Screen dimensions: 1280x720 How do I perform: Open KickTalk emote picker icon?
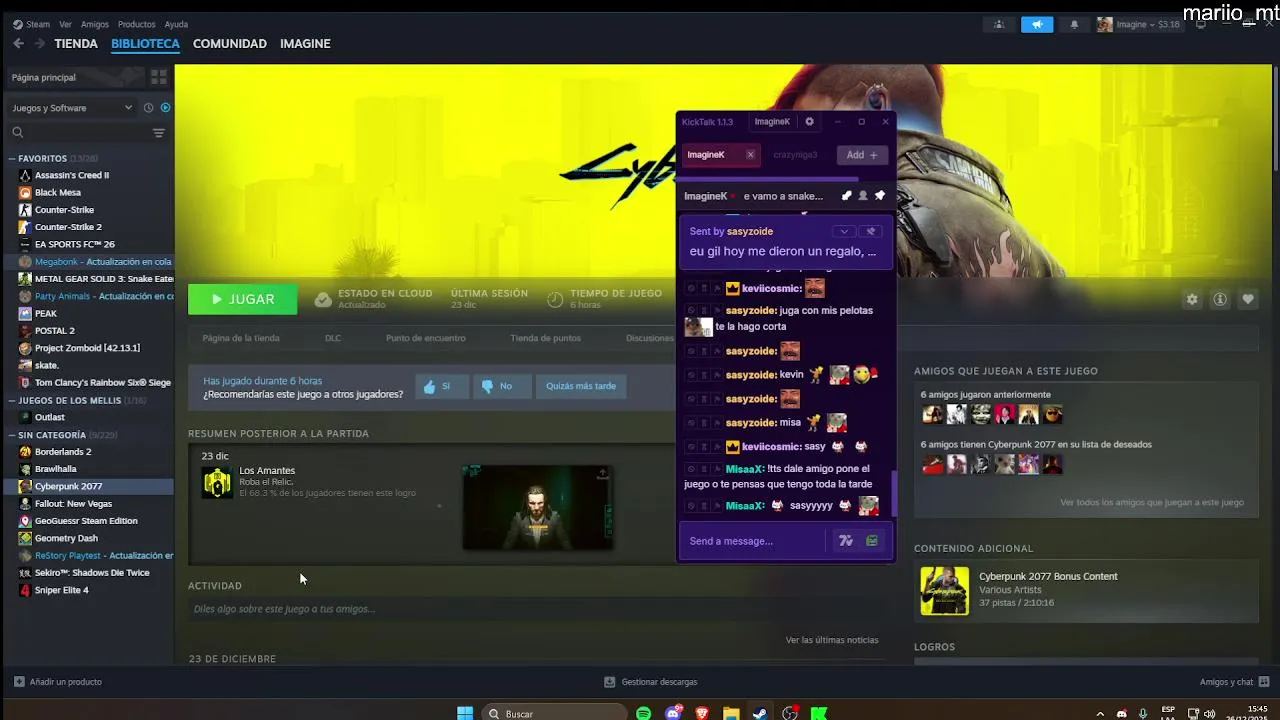(845, 541)
